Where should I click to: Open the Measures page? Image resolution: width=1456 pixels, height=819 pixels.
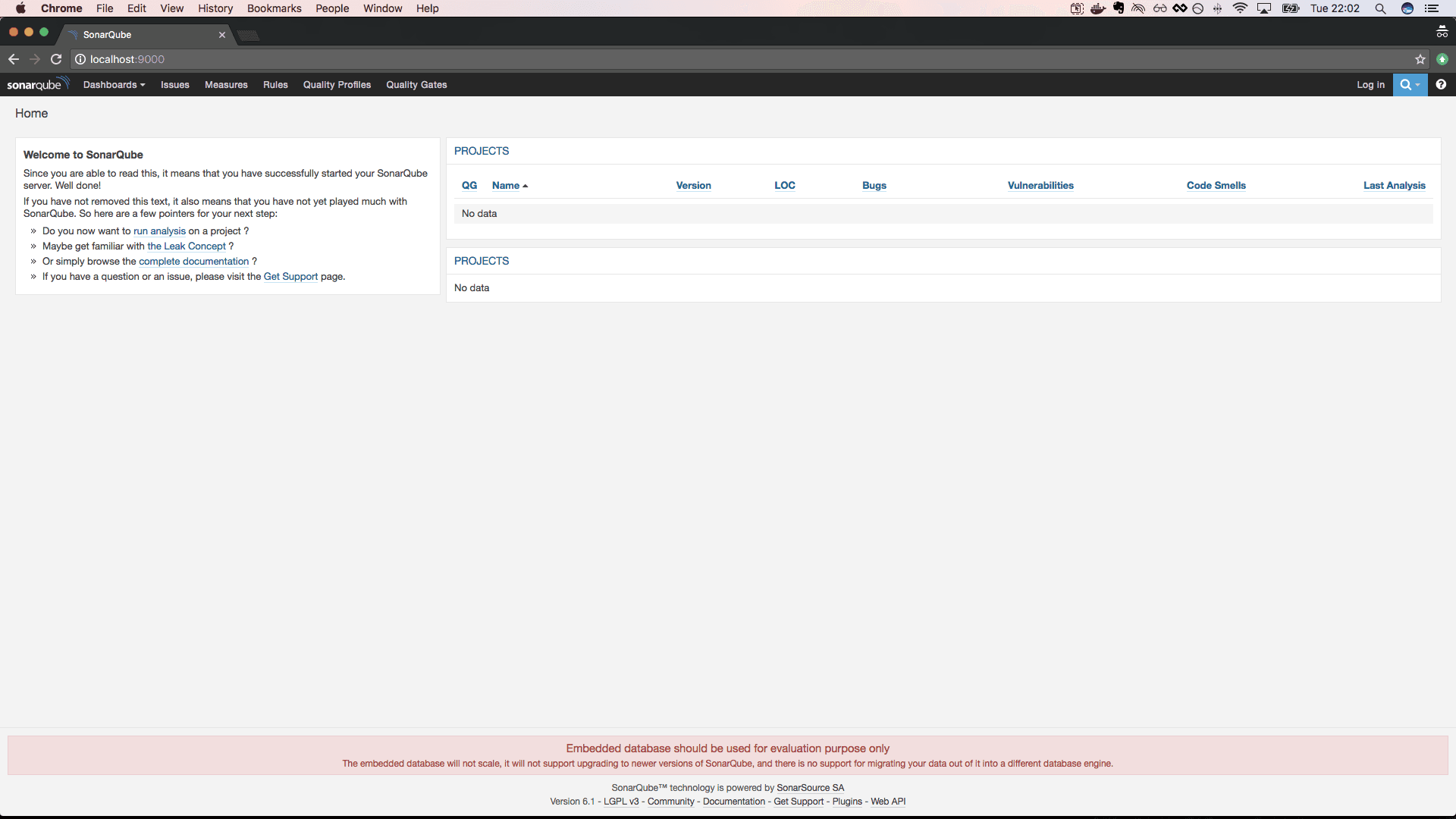(226, 85)
